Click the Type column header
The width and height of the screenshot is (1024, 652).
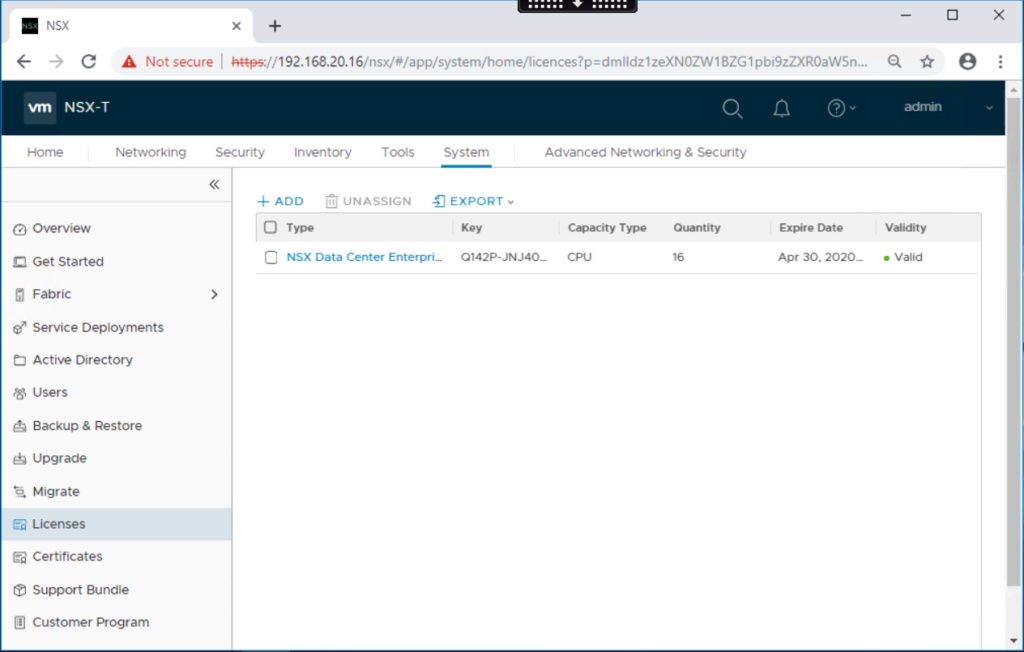click(300, 227)
